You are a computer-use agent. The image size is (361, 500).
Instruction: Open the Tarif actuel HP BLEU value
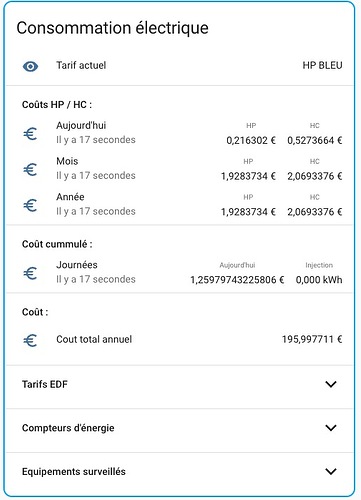point(322,65)
